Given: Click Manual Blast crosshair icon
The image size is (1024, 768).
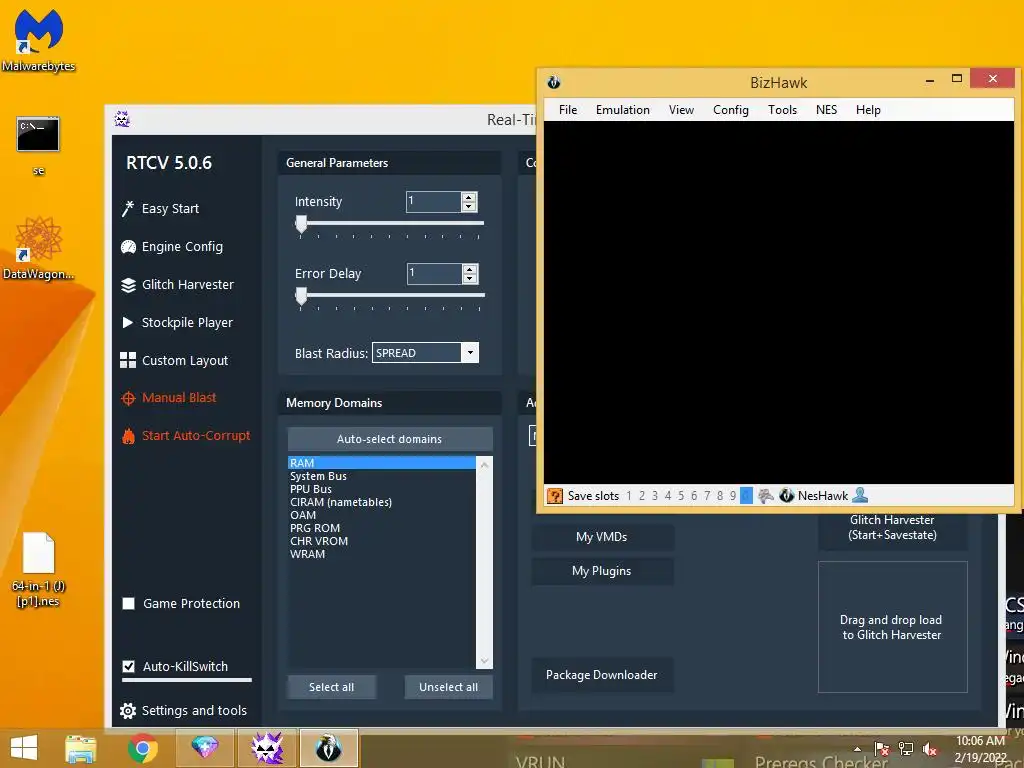Looking at the screenshot, I should pyautogui.click(x=128, y=398).
